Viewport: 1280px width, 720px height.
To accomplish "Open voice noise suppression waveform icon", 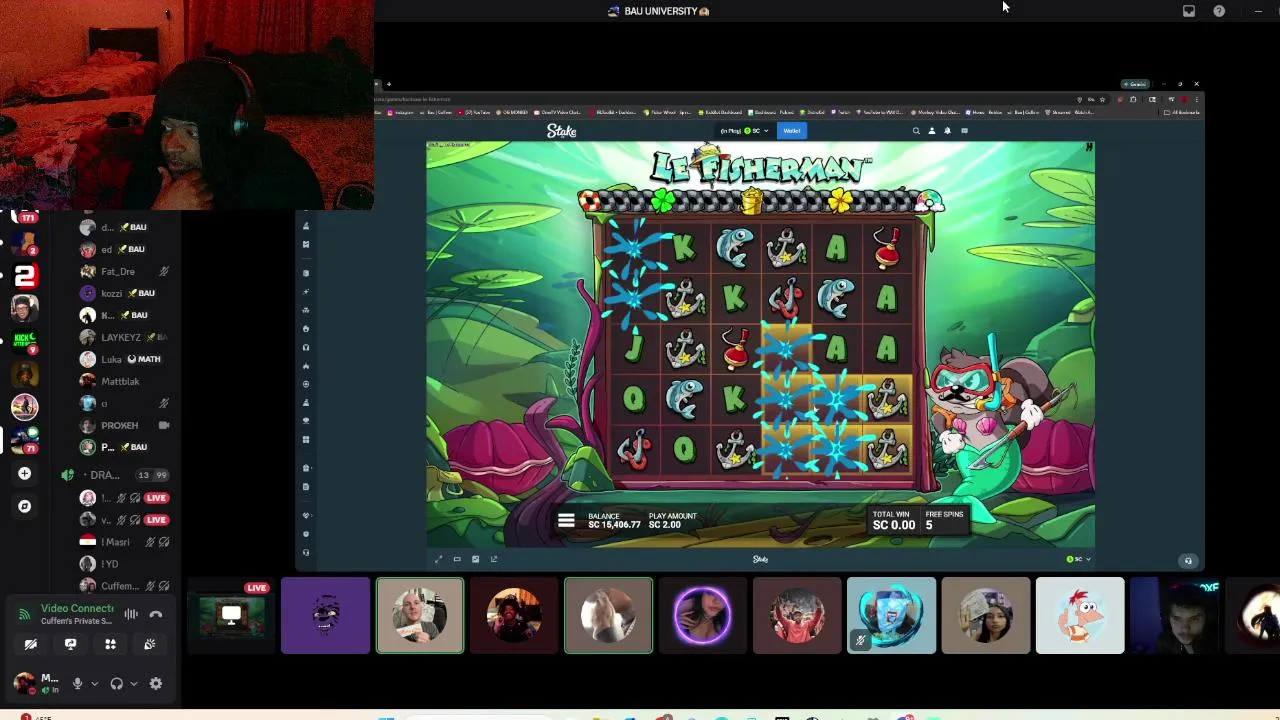I will 131,614.
